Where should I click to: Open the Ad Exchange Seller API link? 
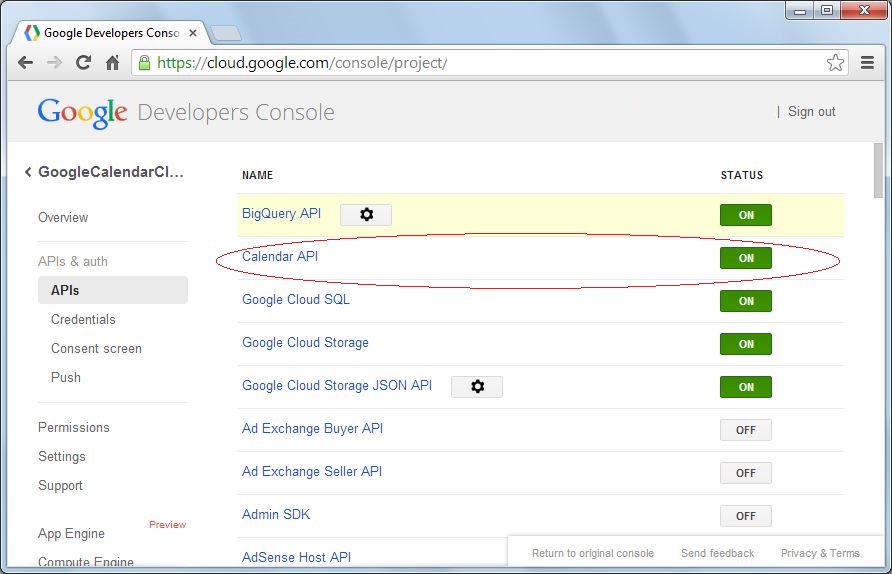pyautogui.click(x=312, y=471)
